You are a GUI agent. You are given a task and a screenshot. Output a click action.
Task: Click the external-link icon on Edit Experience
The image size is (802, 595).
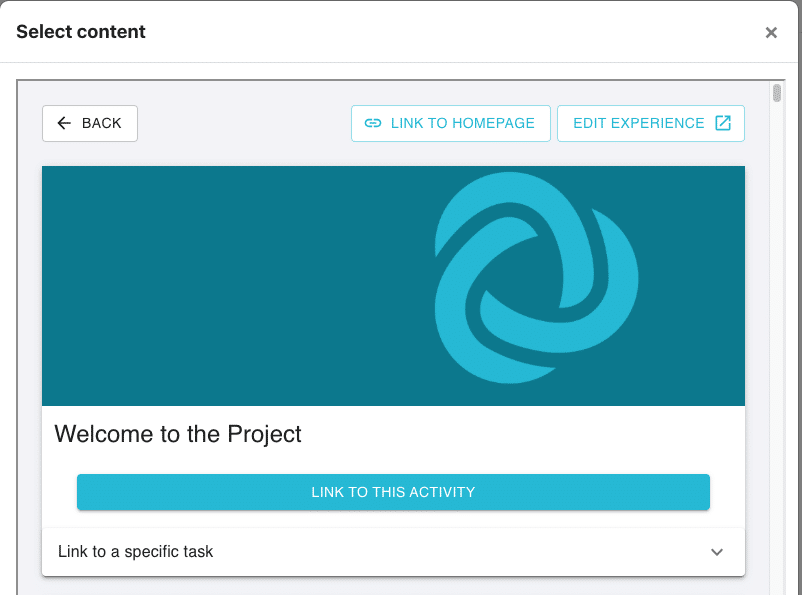pyautogui.click(x=723, y=123)
